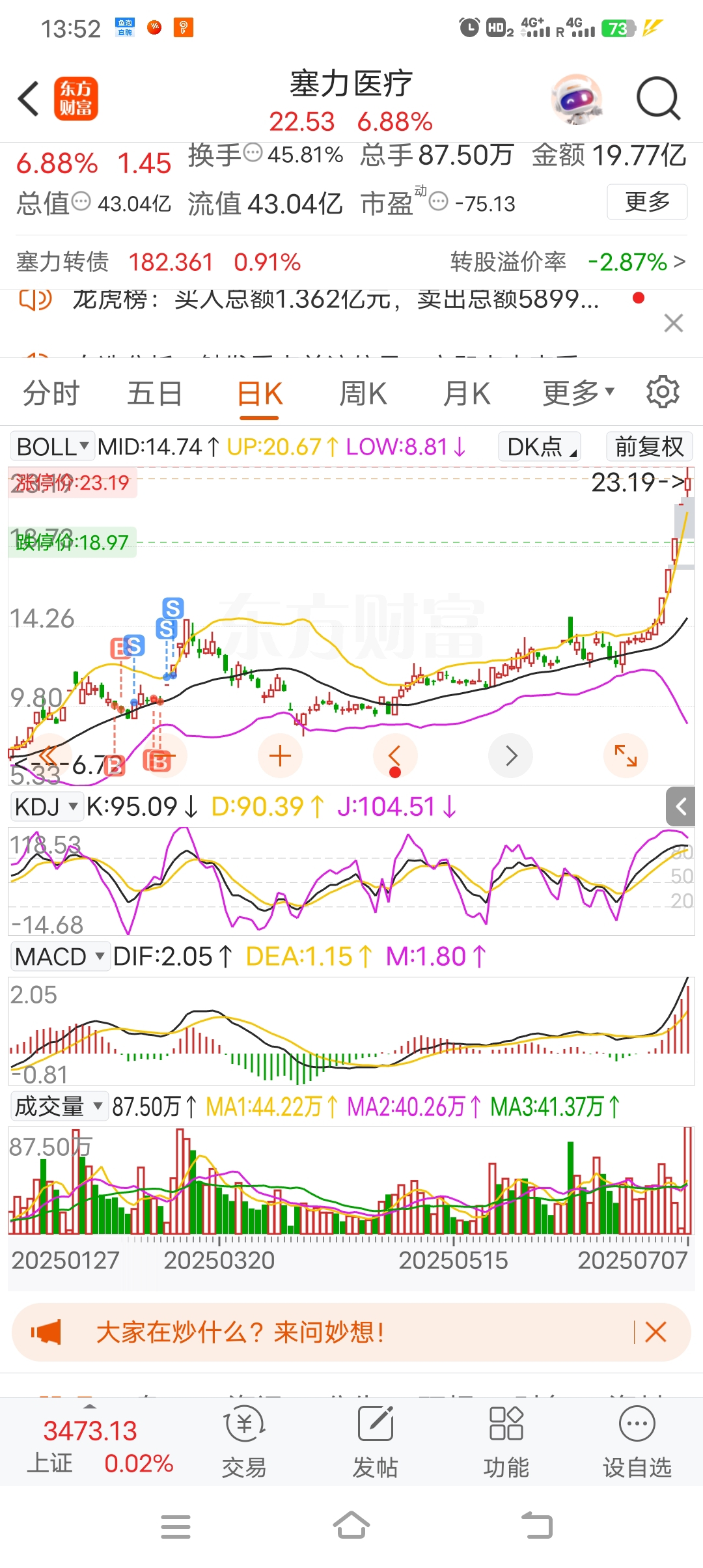This screenshot has height=1568, width=703.
Task: Tap the megaphone icon in banner
Action: point(46,1332)
